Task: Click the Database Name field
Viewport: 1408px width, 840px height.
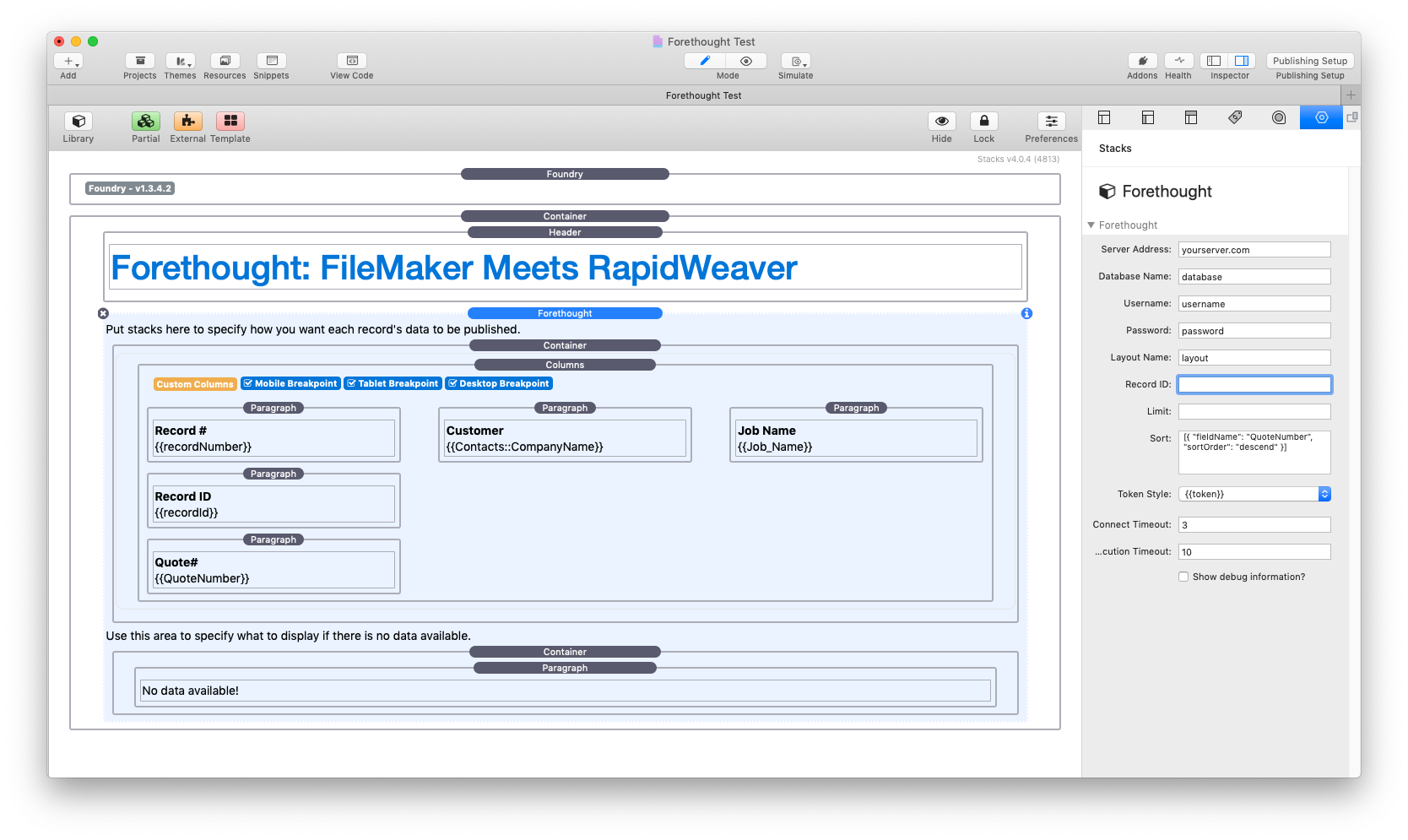Action: (x=1254, y=277)
